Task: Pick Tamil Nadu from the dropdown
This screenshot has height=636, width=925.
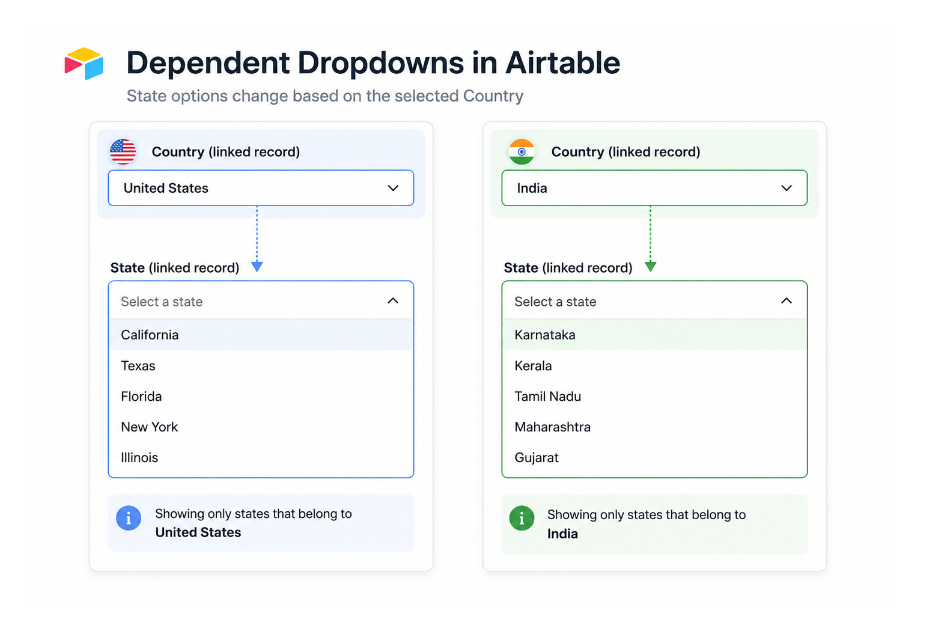Action: [654, 396]
